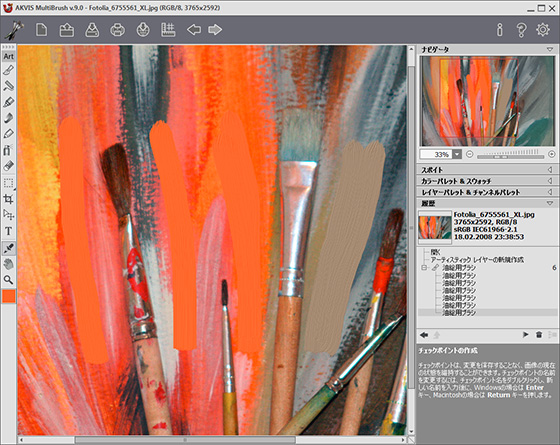560x445 pixels.
Task: Select 油絵用ブラシ group row showing 6
Action: pyautogui.click(x=488, y=268)
